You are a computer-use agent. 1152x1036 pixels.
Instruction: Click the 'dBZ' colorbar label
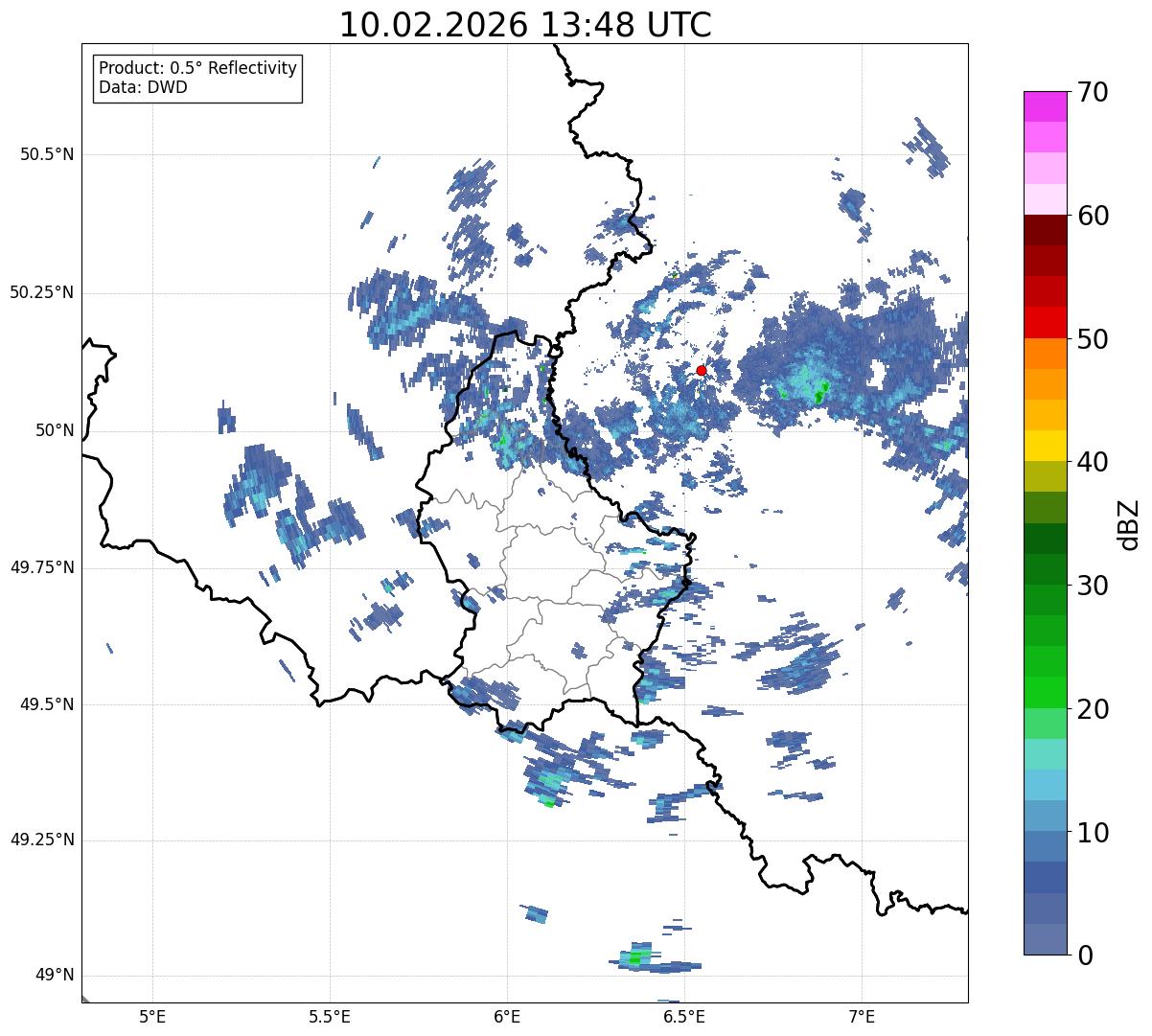click(x=1129, y=523)
